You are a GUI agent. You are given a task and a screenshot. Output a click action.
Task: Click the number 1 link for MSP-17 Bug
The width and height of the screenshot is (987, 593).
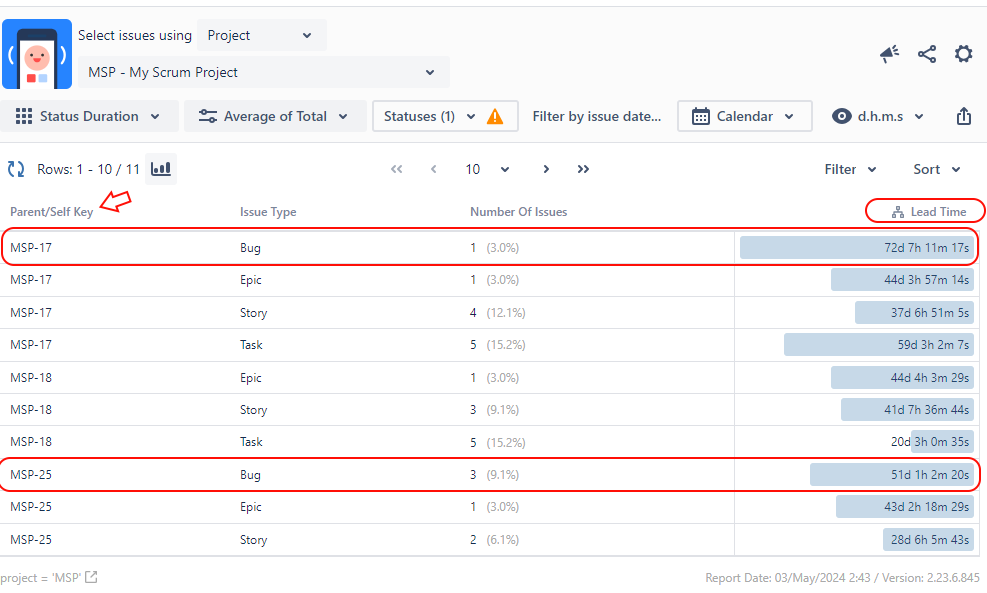coord(472,247)
